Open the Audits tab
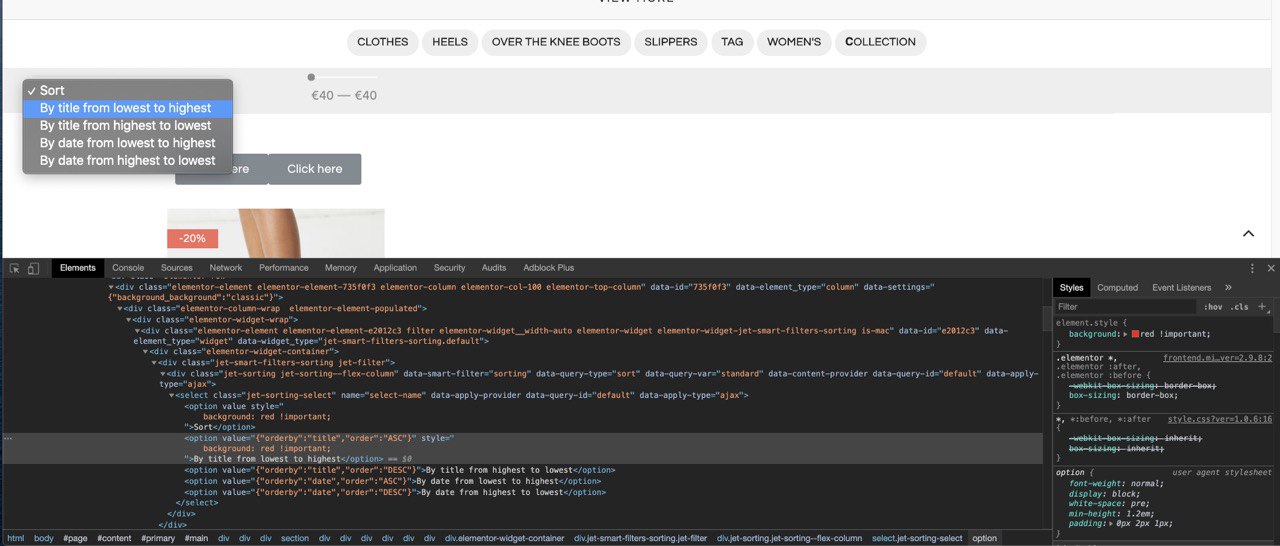The image size is (1280, 546). click(494, 268)
